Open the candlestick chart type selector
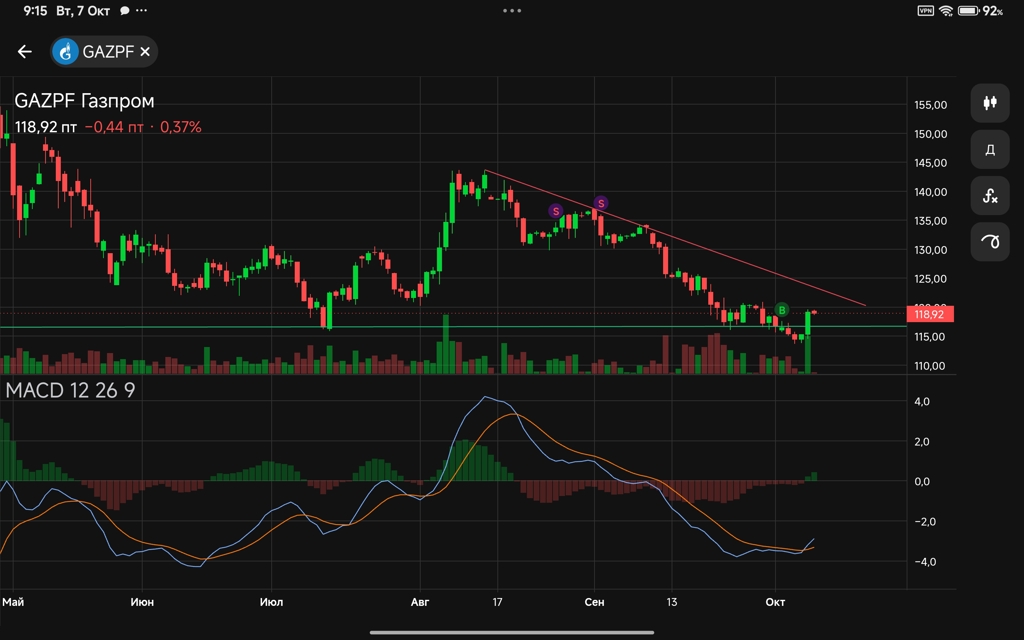The height and width of the screenshot is (640, 1024). click(990, 102)
